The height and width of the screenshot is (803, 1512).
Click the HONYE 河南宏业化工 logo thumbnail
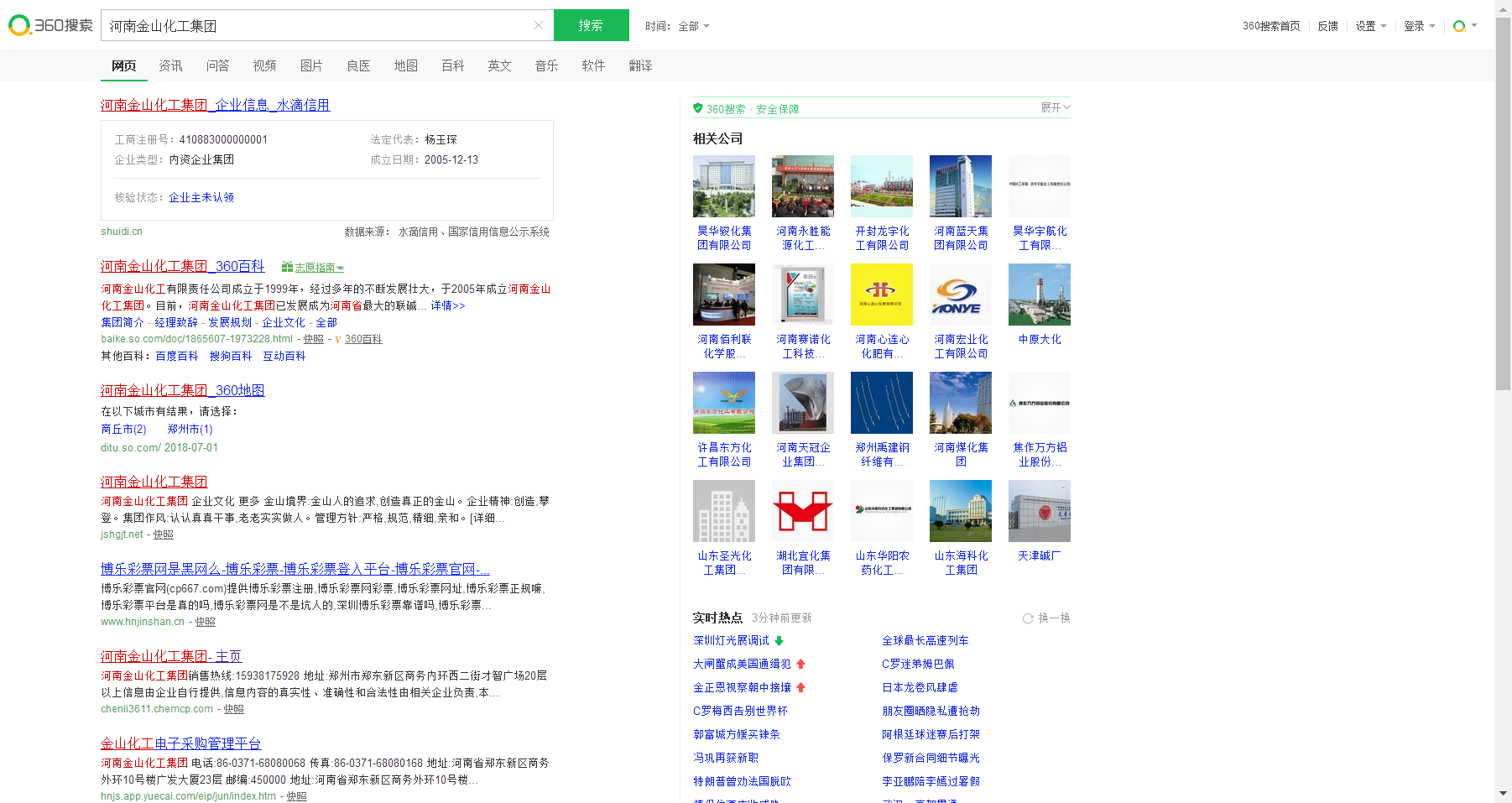click(961, 295)
